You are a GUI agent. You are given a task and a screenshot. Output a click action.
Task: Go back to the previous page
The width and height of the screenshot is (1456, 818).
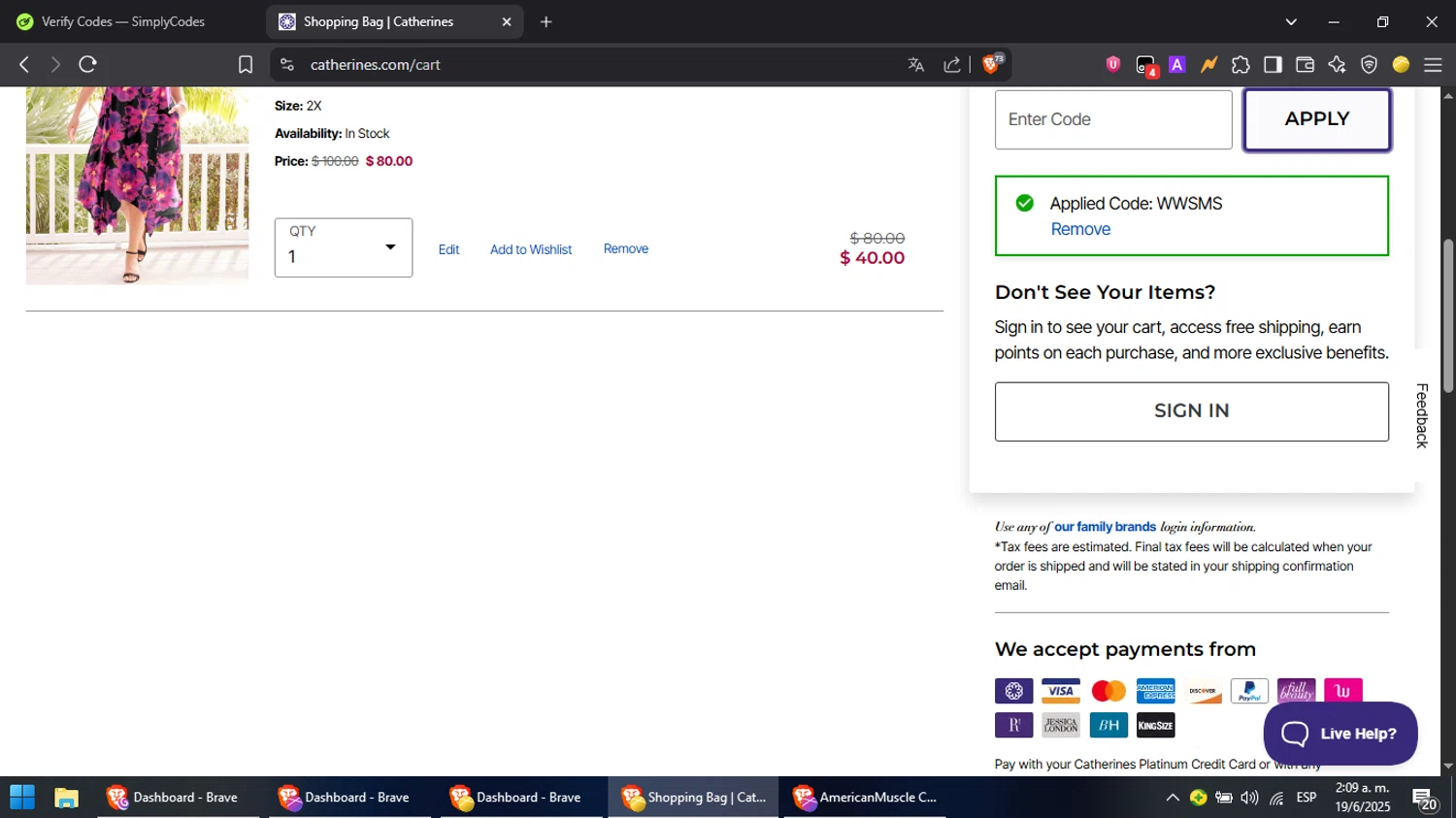tap(24, 64)
